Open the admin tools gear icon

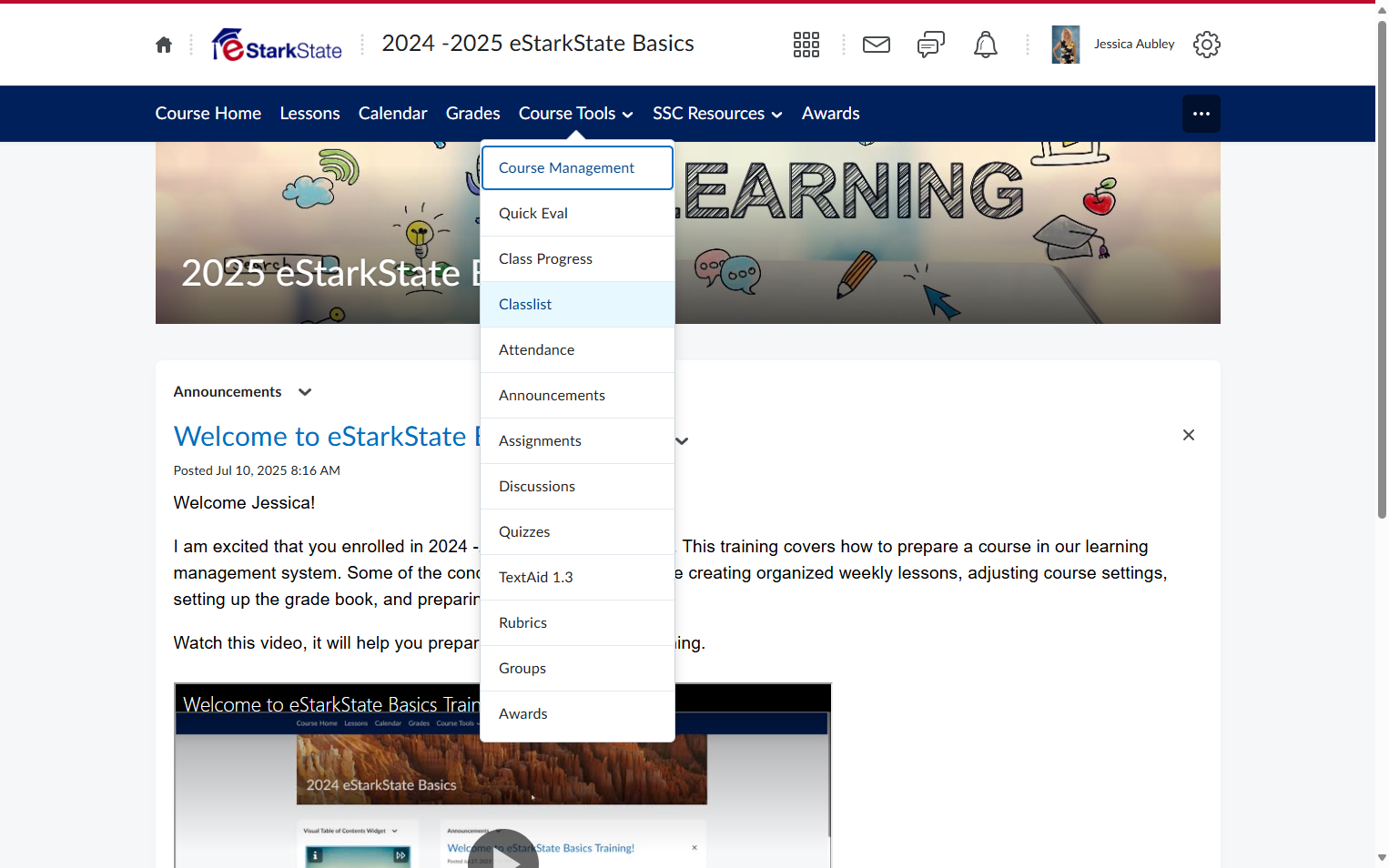pyautogui.click(x=1207, y=45)
